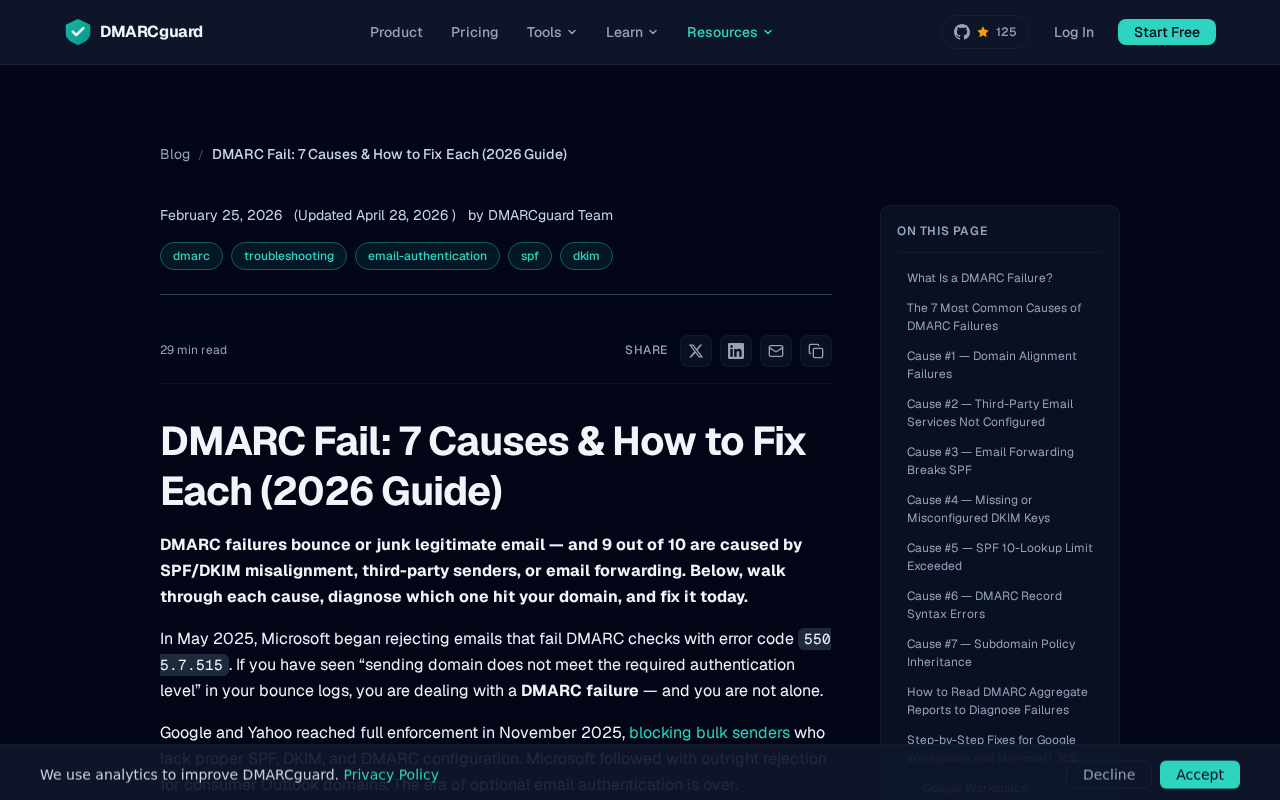Screen dimensions: 1280x800
Task: Share the article on X
Action: click(x=696, y=351)
